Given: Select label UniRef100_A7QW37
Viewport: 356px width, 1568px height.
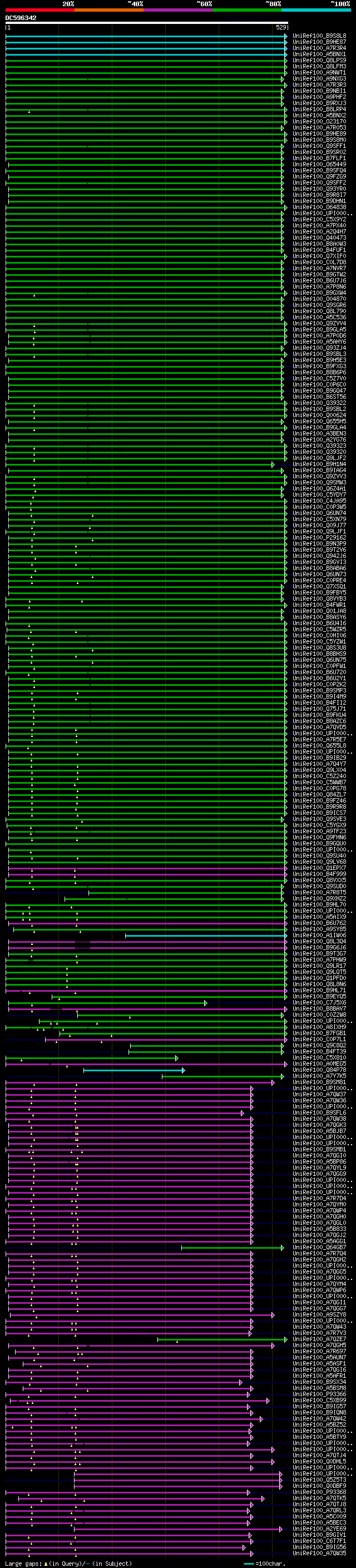Looking at the screenshot, I should 319,1095.
